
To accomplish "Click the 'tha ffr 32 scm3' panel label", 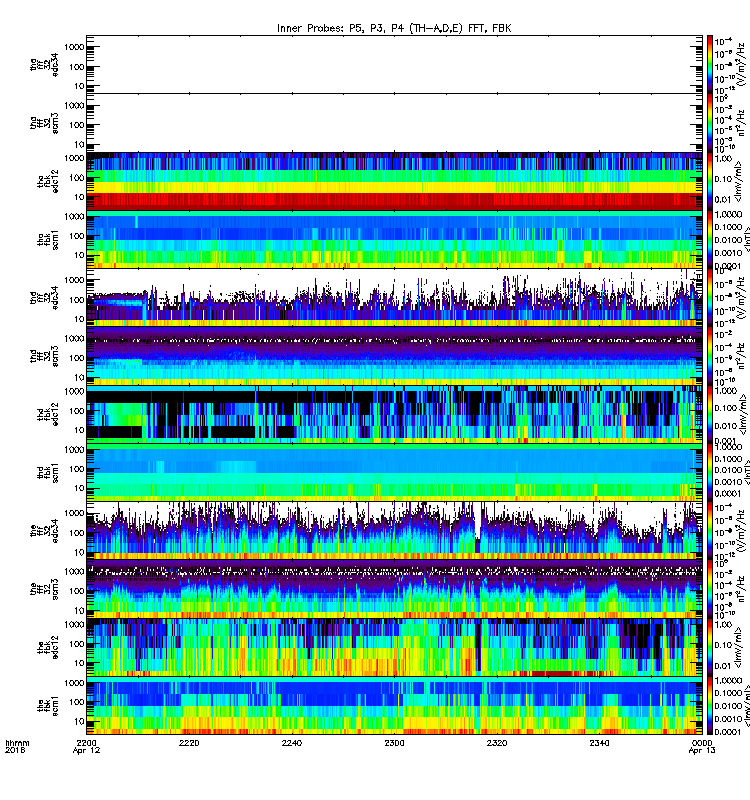I will [44, 123].
